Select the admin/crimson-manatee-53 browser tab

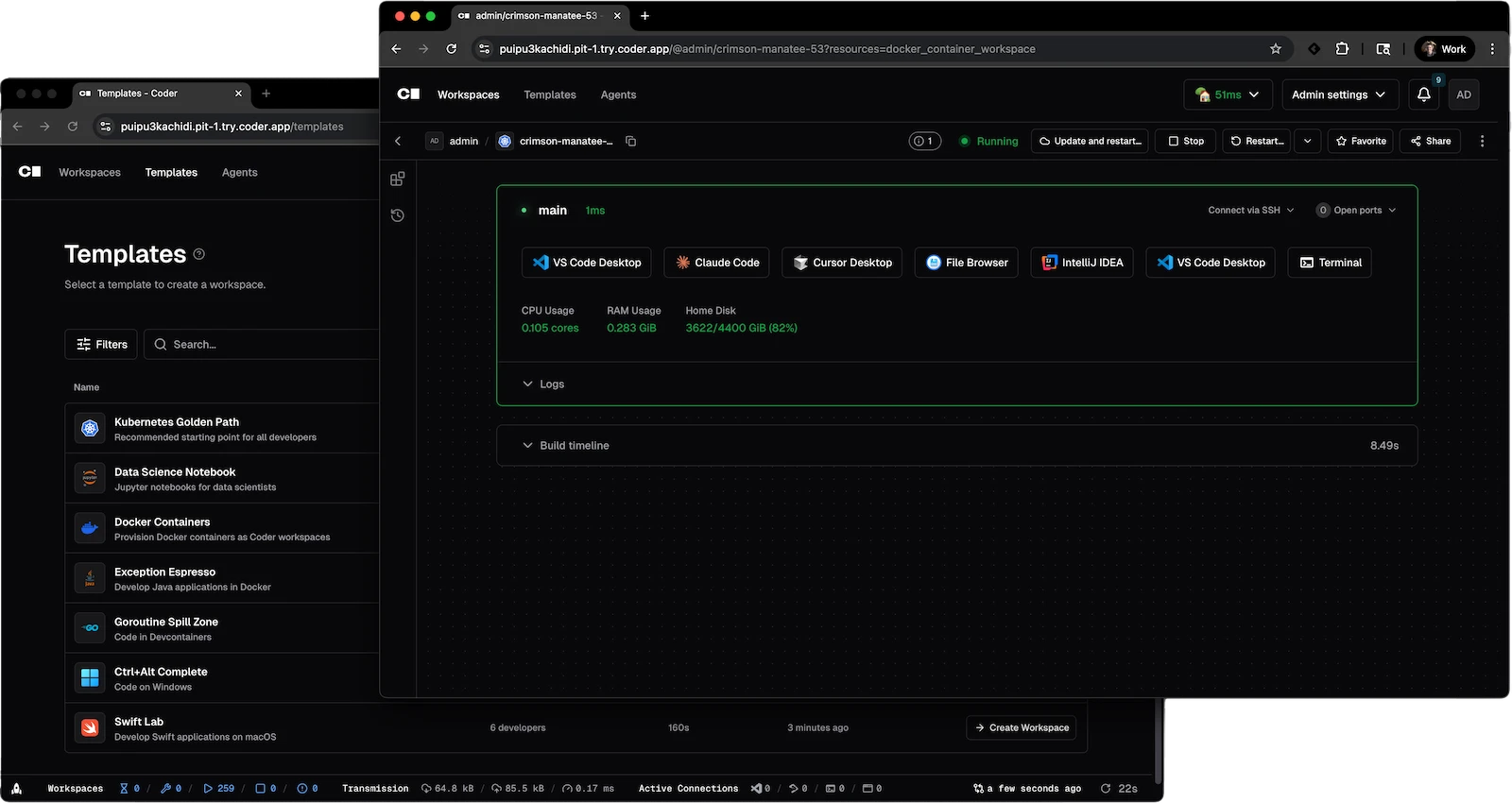pos(539,16)
